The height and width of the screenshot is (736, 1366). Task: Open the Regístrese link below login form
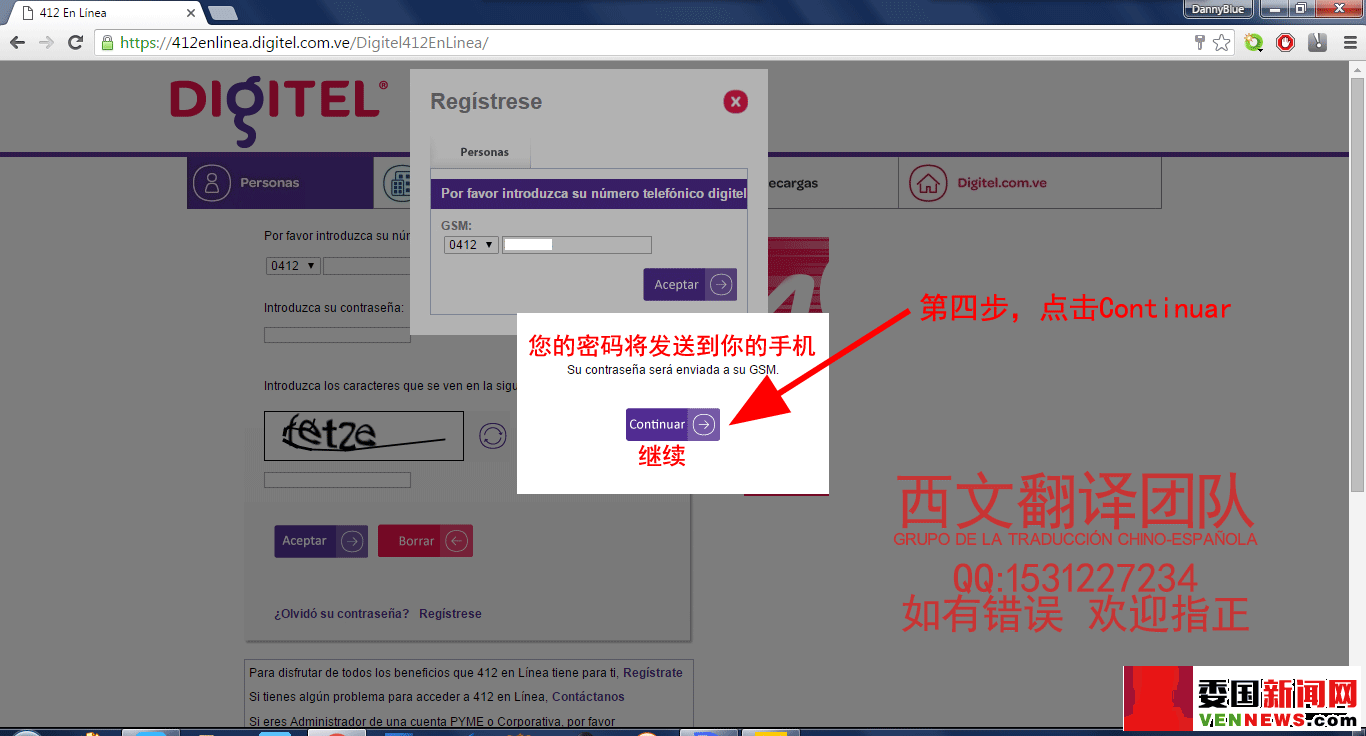pyautogui.click(x=450, y=614)
